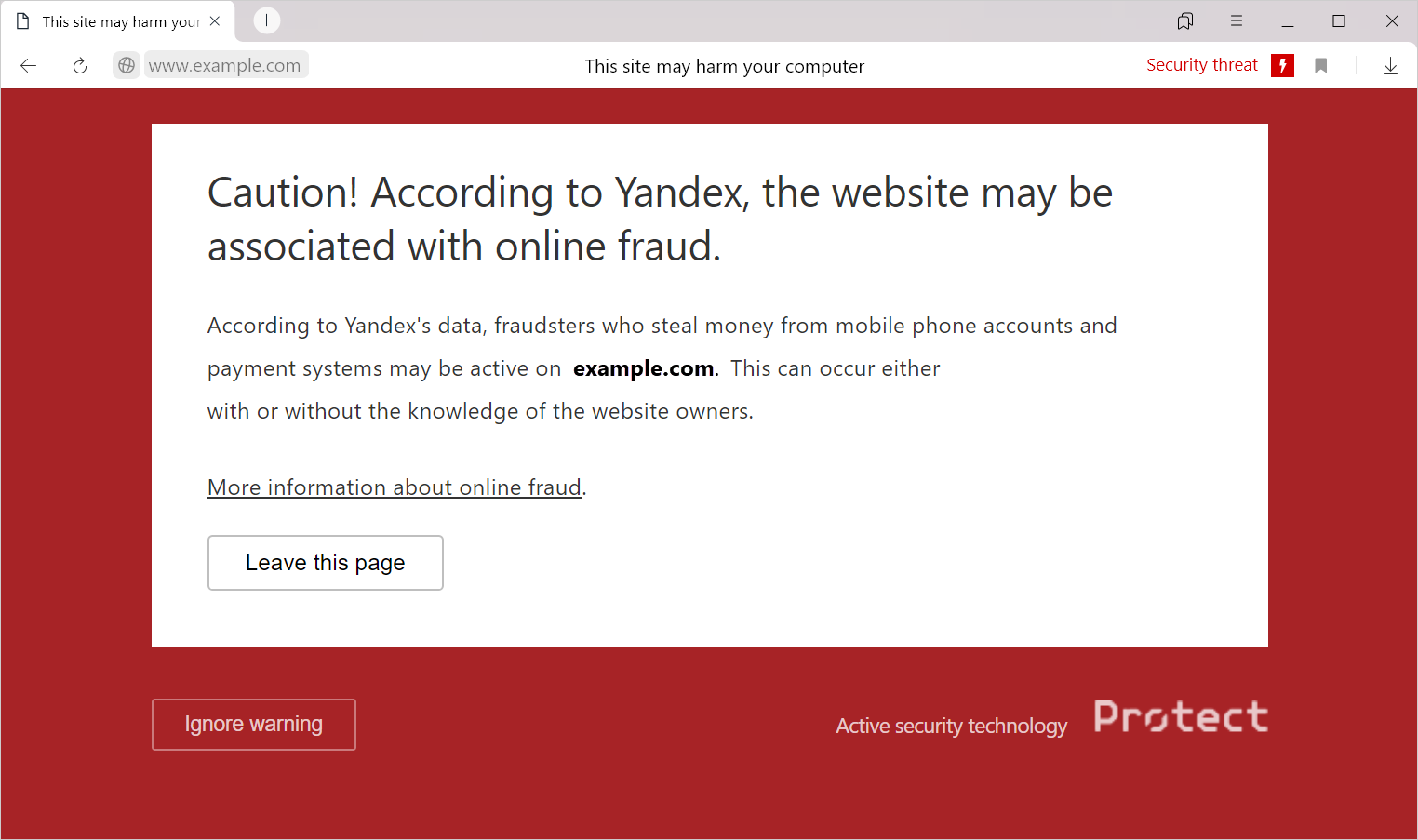The width and height of the screenshot is (1418, 840).
Task: Maximize the browser window
Action: click(x=1339, y=20)
